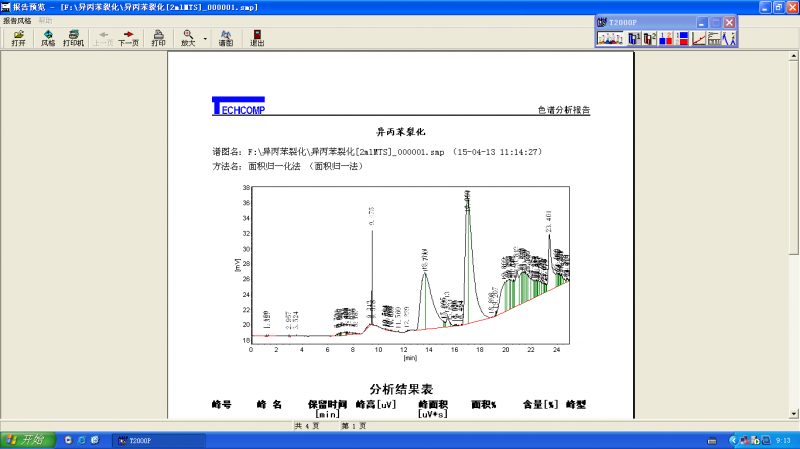Click the keyboard tray icon
The image size is (800, 449).
click(x=712, y=440)
